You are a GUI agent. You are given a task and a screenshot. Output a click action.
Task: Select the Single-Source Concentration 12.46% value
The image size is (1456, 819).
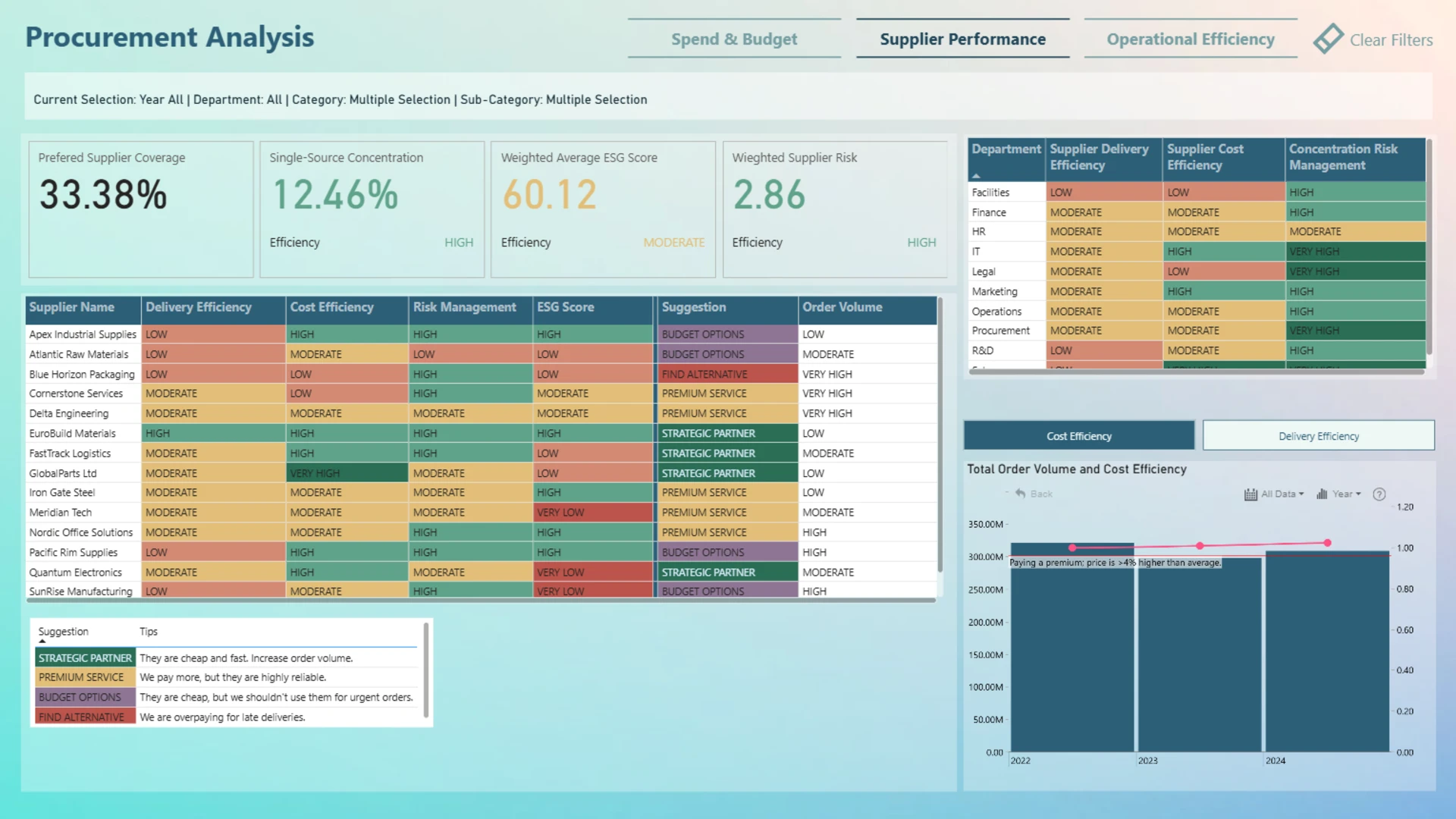[x=334, y=195]
